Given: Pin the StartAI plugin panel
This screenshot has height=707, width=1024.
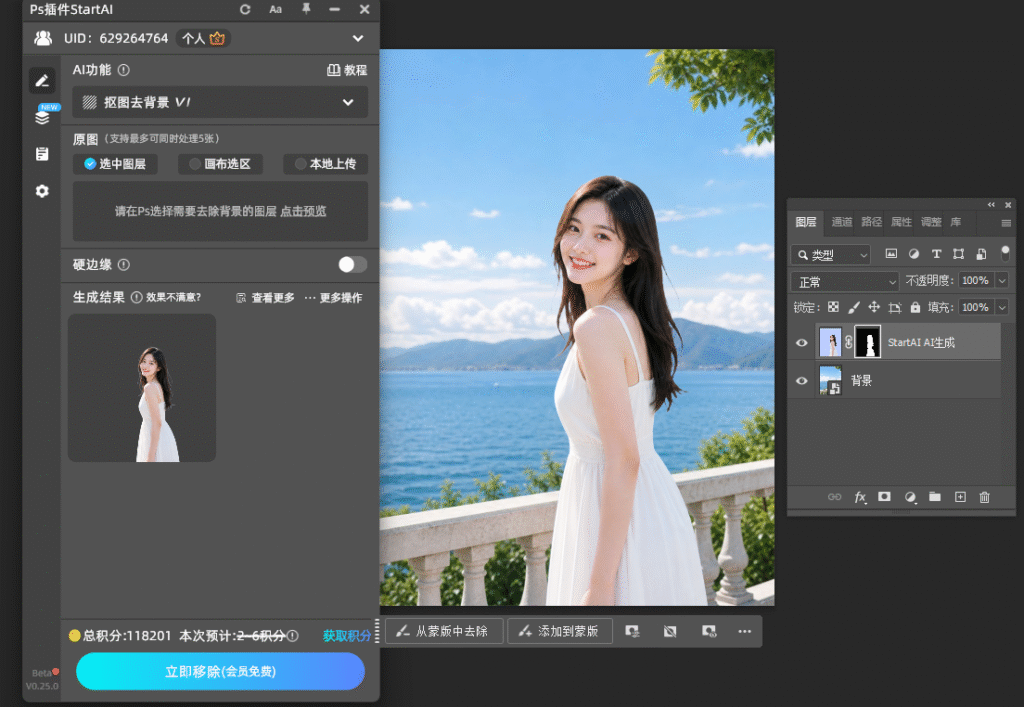Looking at the screenshot, I should pyautogui.click(x=306, y=9).
